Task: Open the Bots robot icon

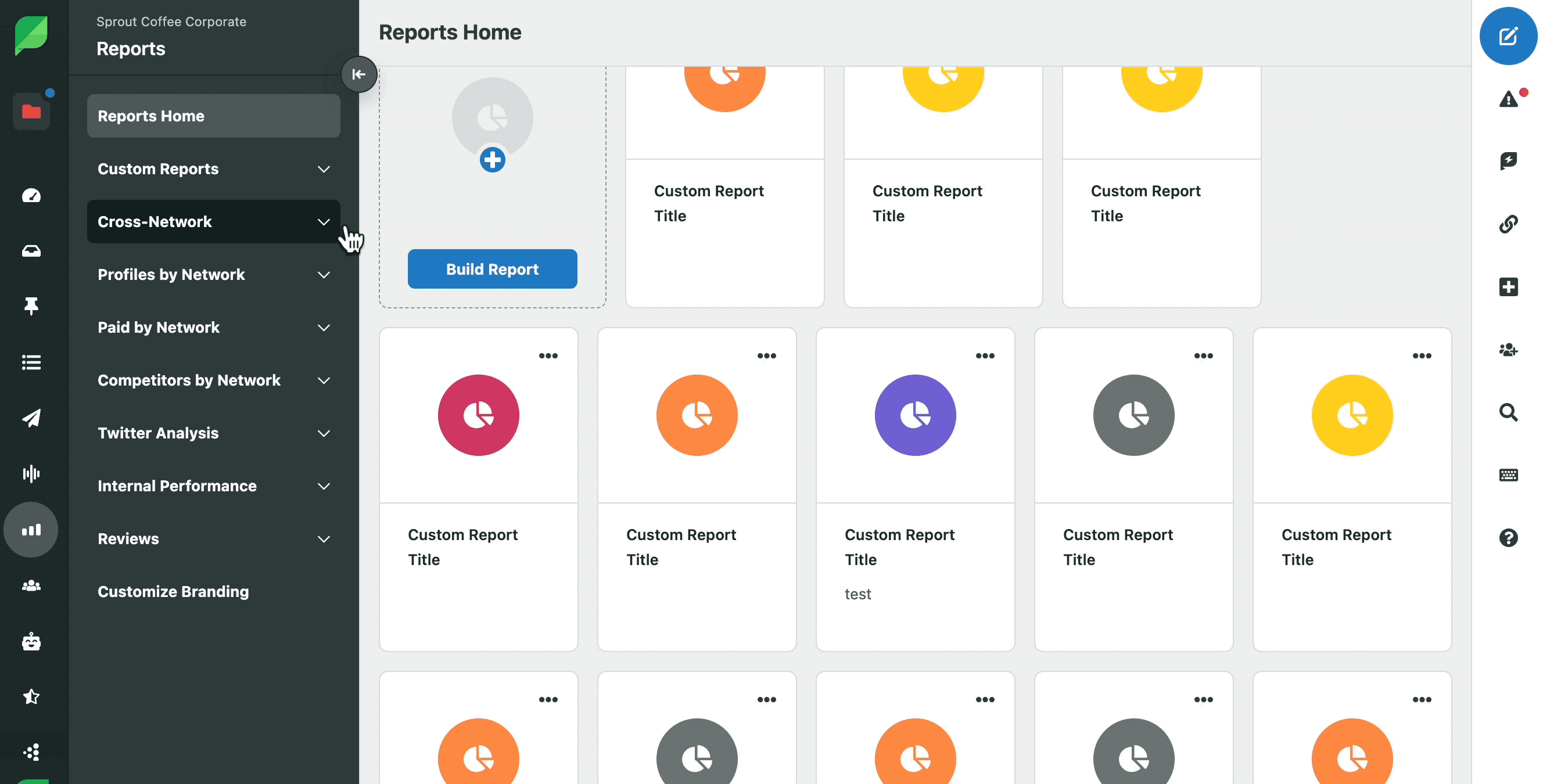Action: [31, 642]
